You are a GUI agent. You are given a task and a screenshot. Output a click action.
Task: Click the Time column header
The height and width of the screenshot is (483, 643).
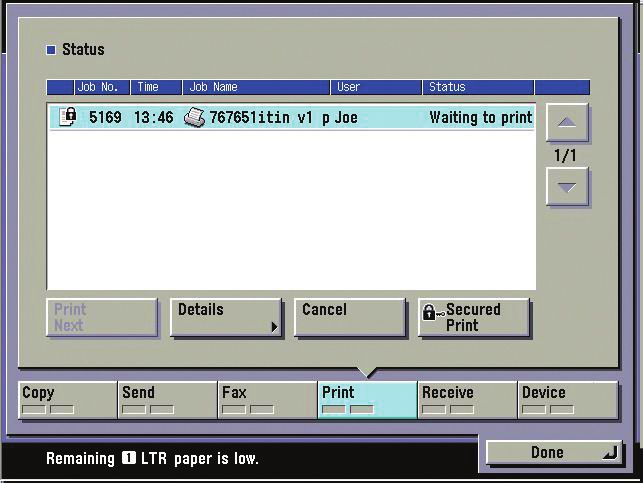156,87
